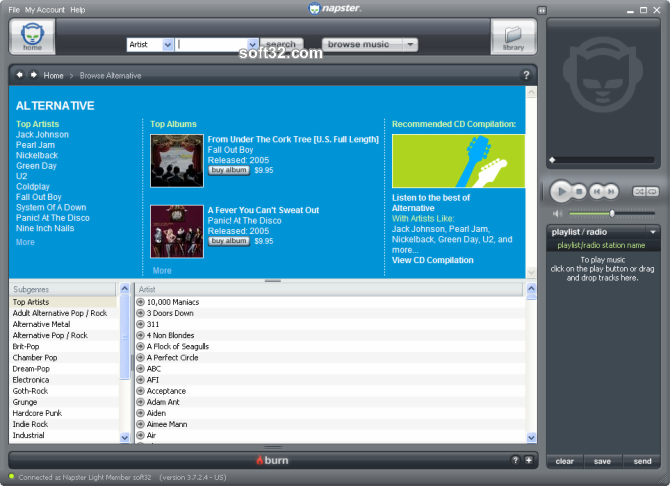Open search text history dropdown arrow
Viewport: 670px width, 486px height.
pyautogui.click(x=253, y=44)
